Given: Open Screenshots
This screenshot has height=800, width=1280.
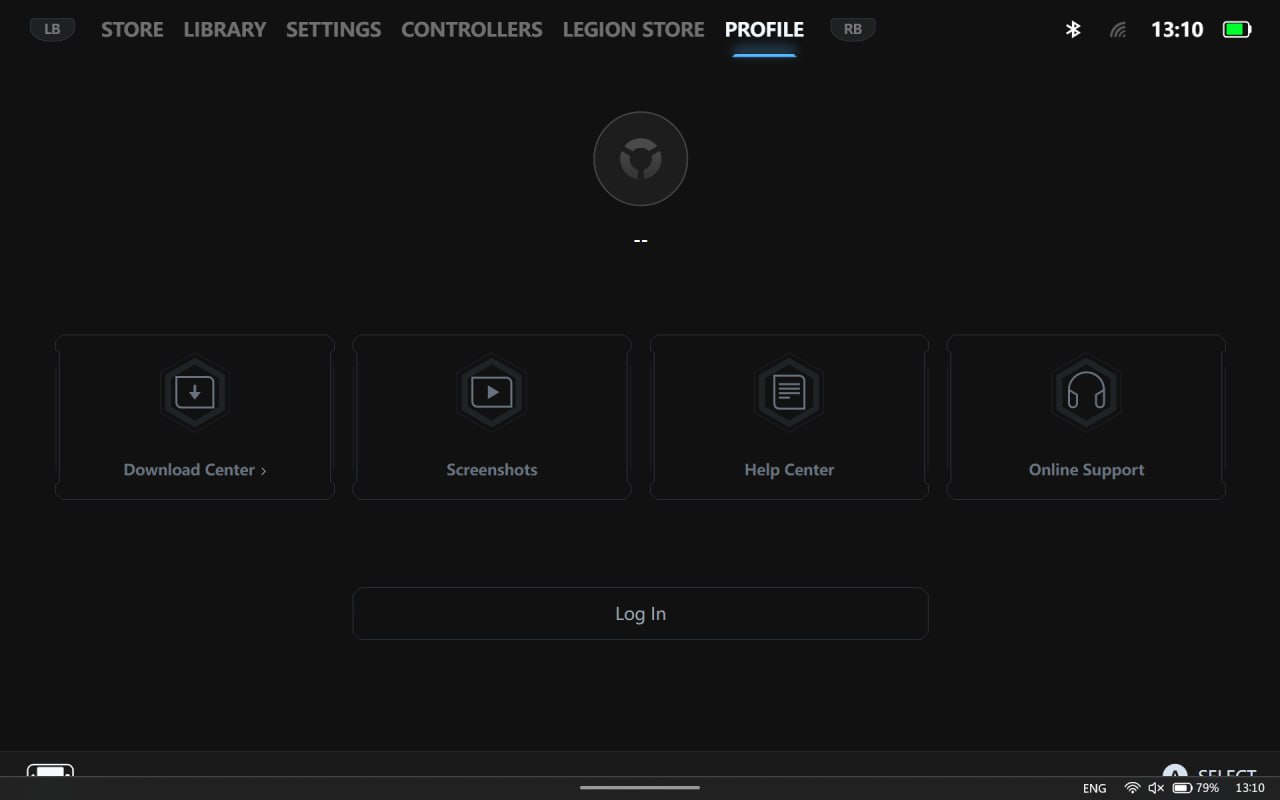Looking at the screenshot, I should (492, 417).
